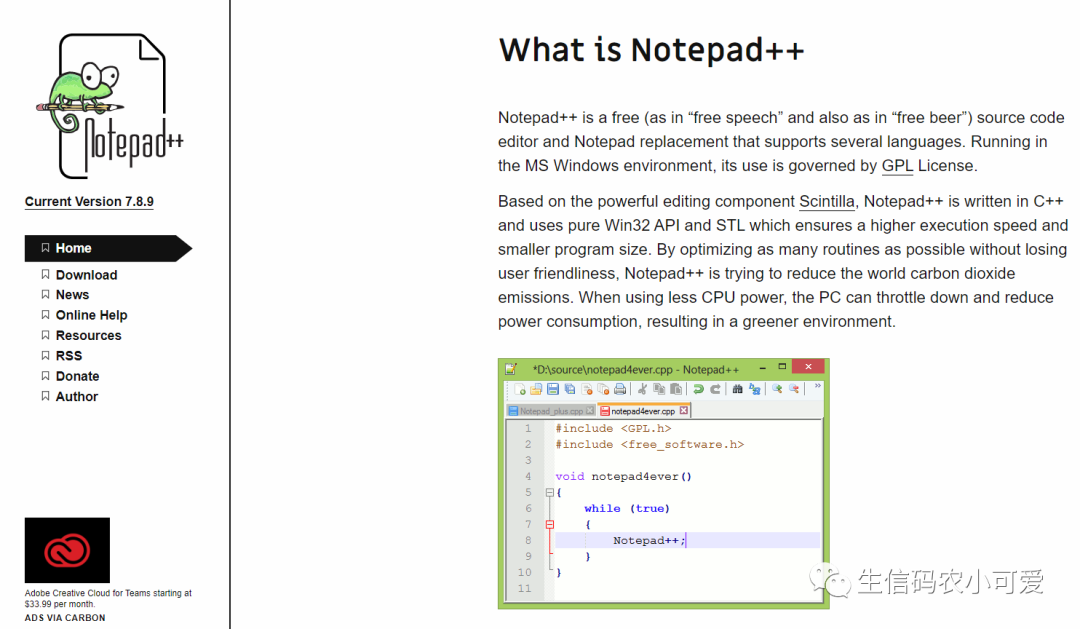Collapse code fold at line 5
Viewport: 1080px width, 629px height.
point(550,493)
